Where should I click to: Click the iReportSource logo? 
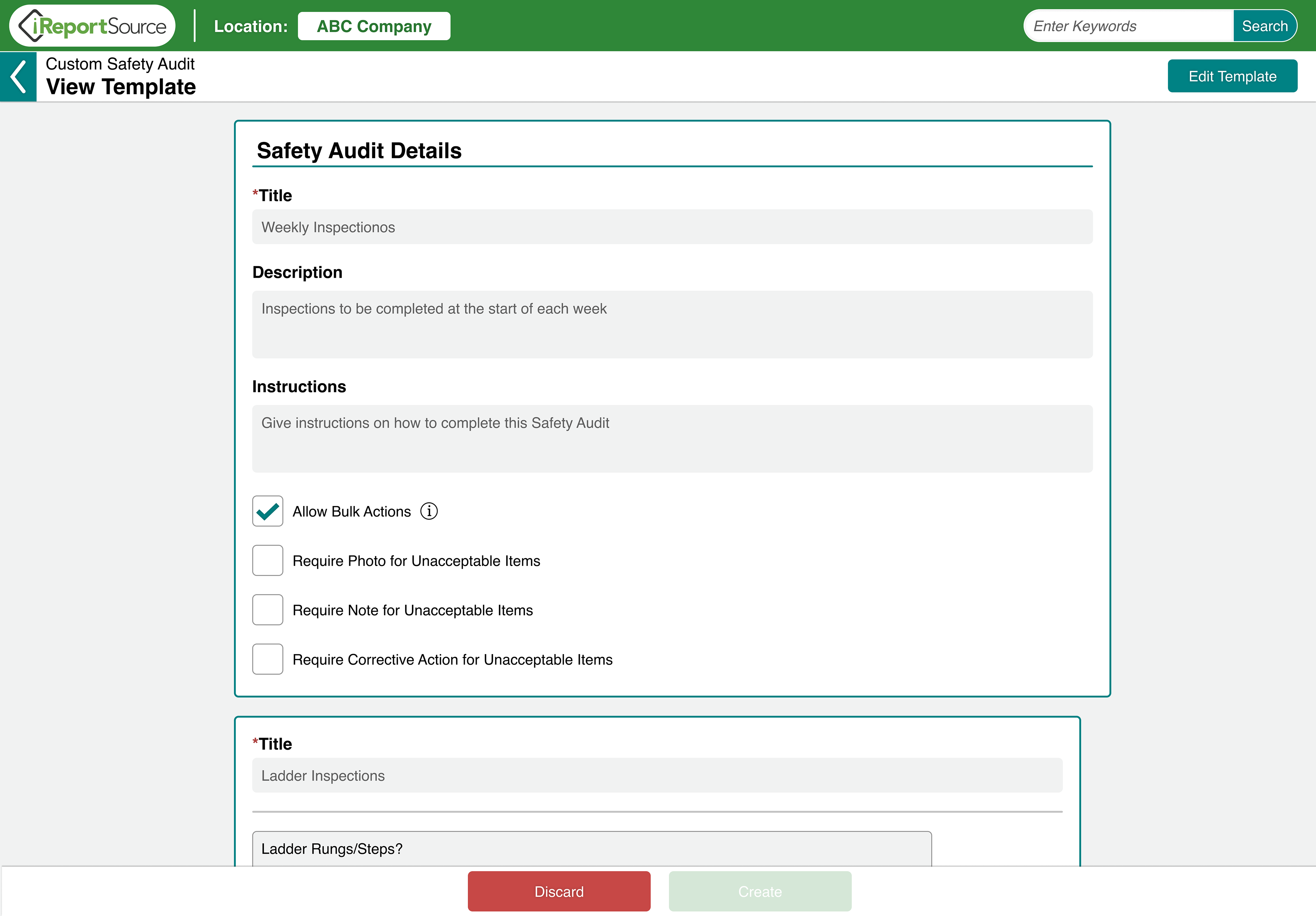92,26
